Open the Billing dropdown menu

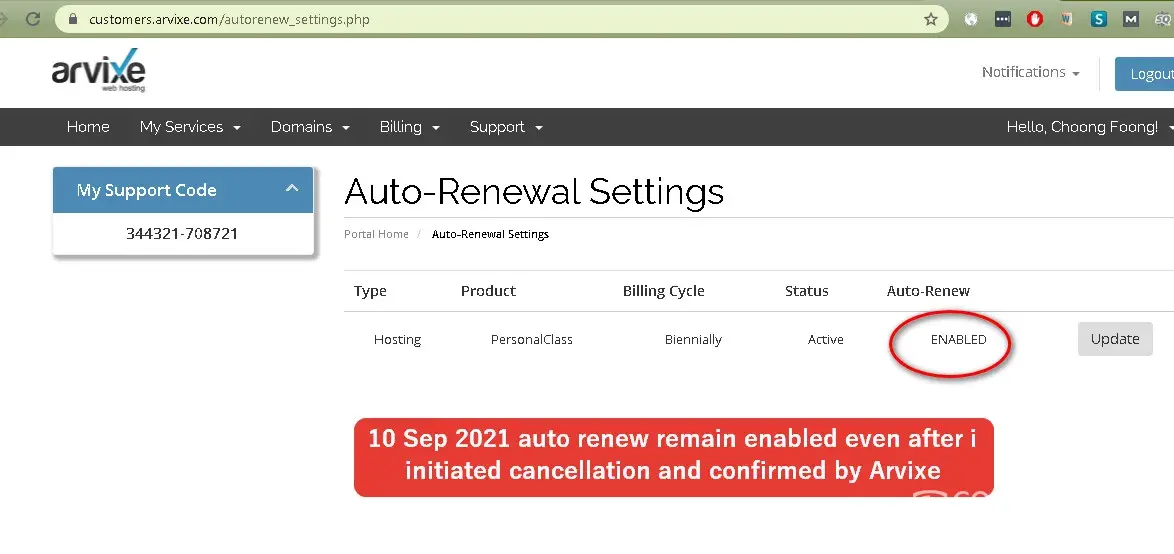coord(409,127)
